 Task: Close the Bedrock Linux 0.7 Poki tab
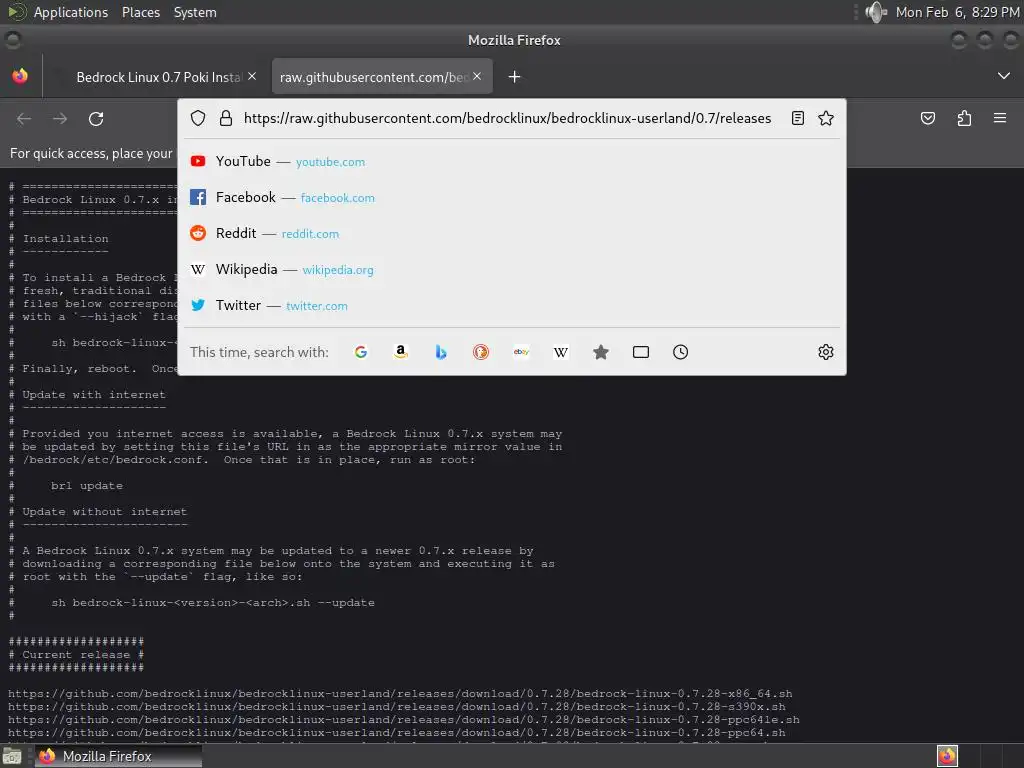click(252, 76)
